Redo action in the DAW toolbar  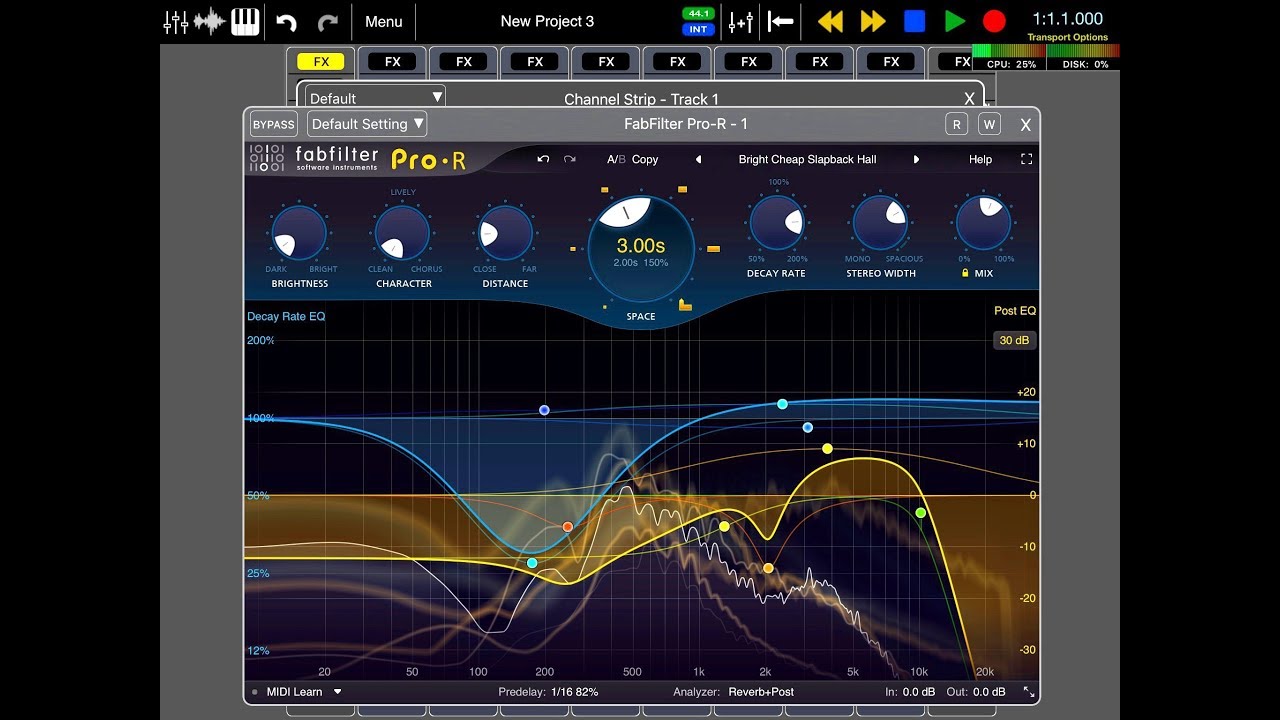327,22
